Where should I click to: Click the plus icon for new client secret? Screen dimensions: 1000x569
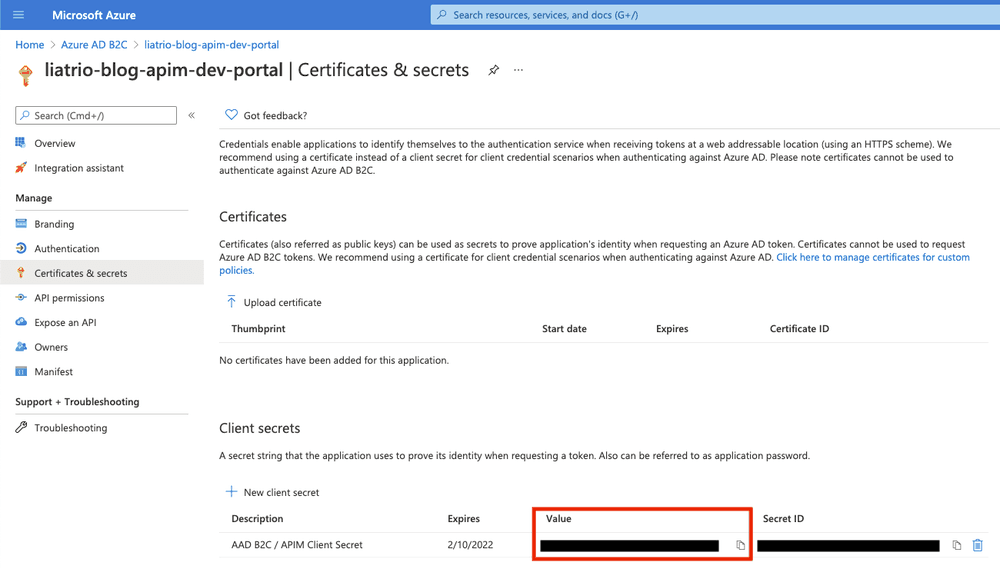231,492
